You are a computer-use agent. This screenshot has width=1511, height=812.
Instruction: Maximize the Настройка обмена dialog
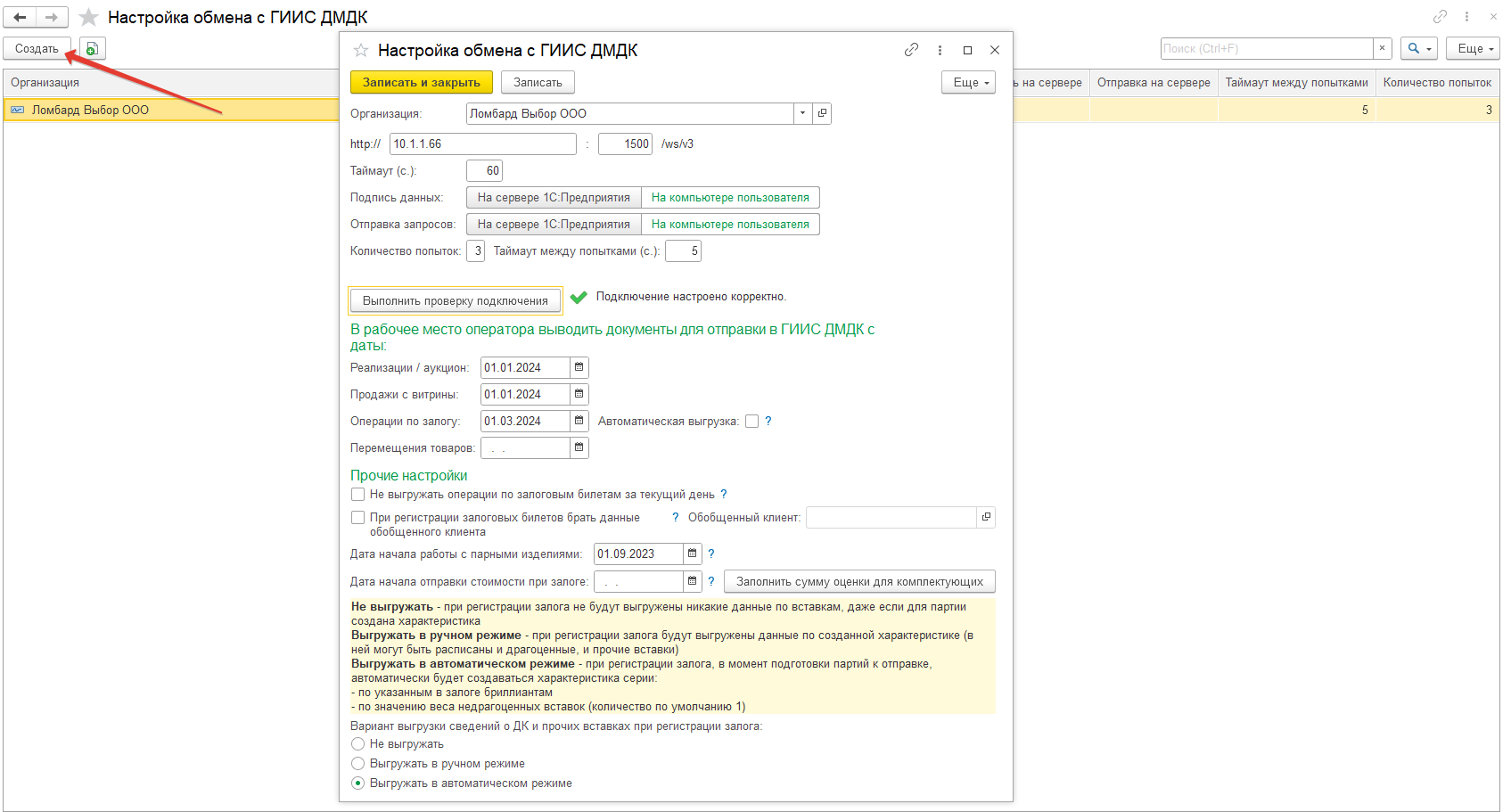tap(967, 50)
